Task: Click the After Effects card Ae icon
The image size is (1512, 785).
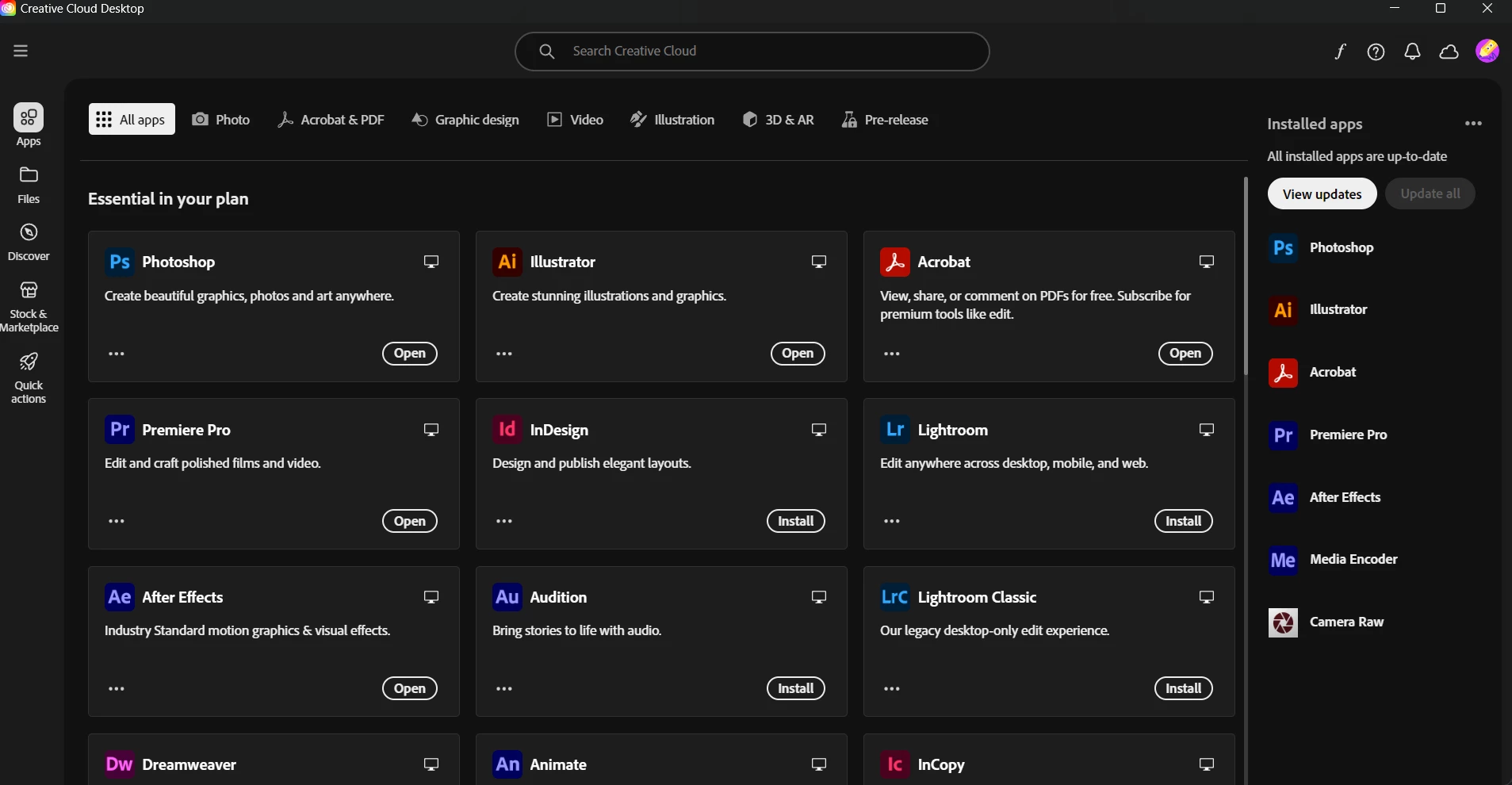Action: (x=120, y=596)
